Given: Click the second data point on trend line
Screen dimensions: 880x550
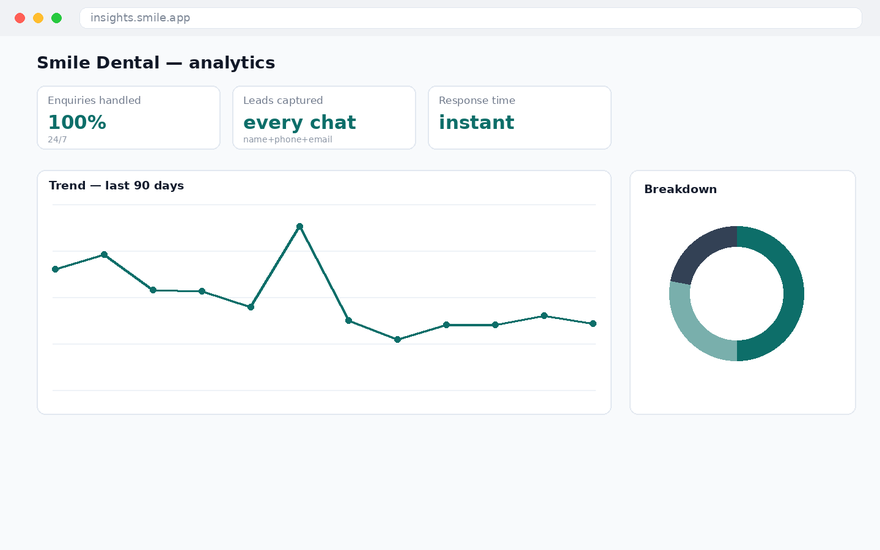Looking at the screenshot, I should click(104, 255).
